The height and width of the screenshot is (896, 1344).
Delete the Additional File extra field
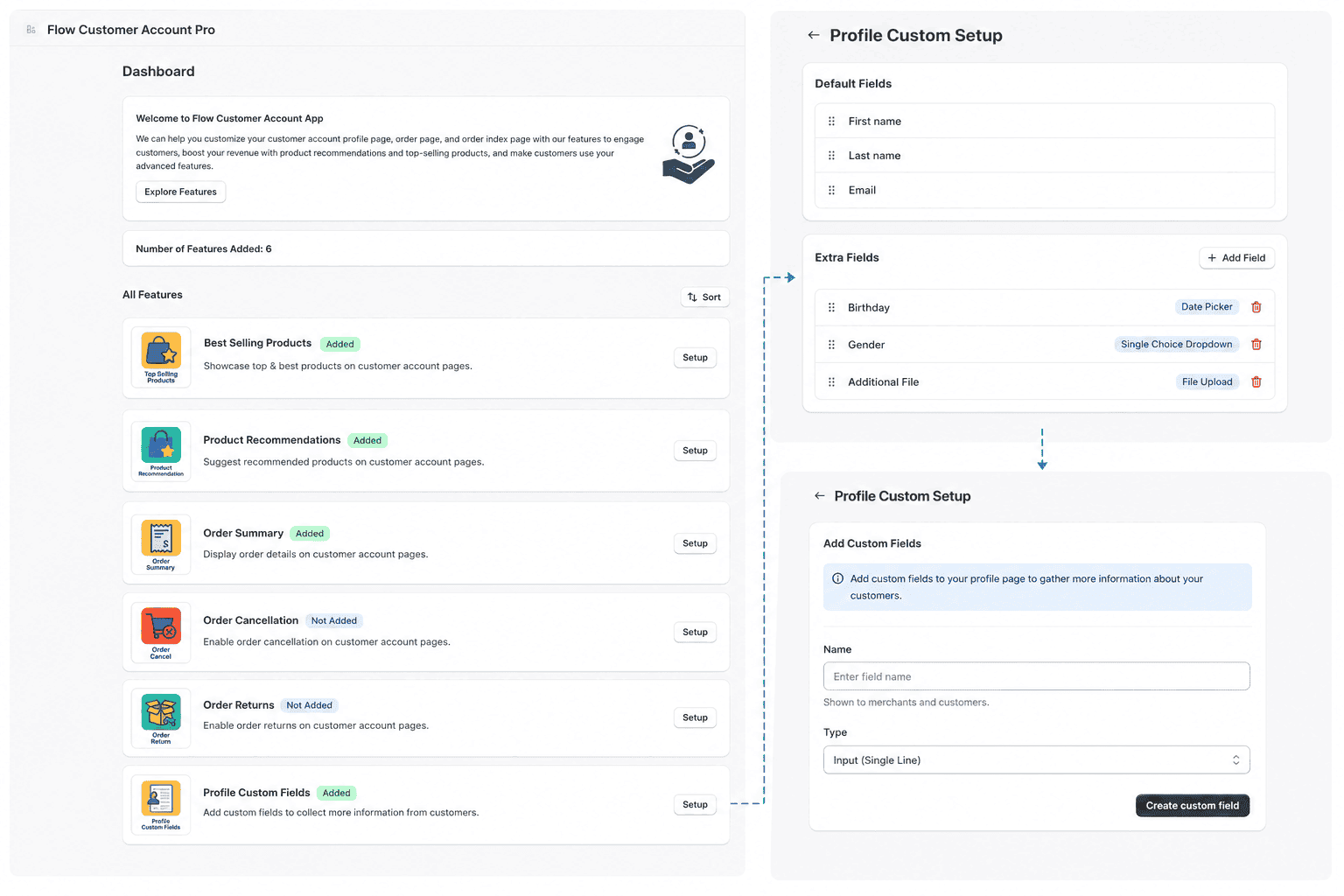[1256, 382]
